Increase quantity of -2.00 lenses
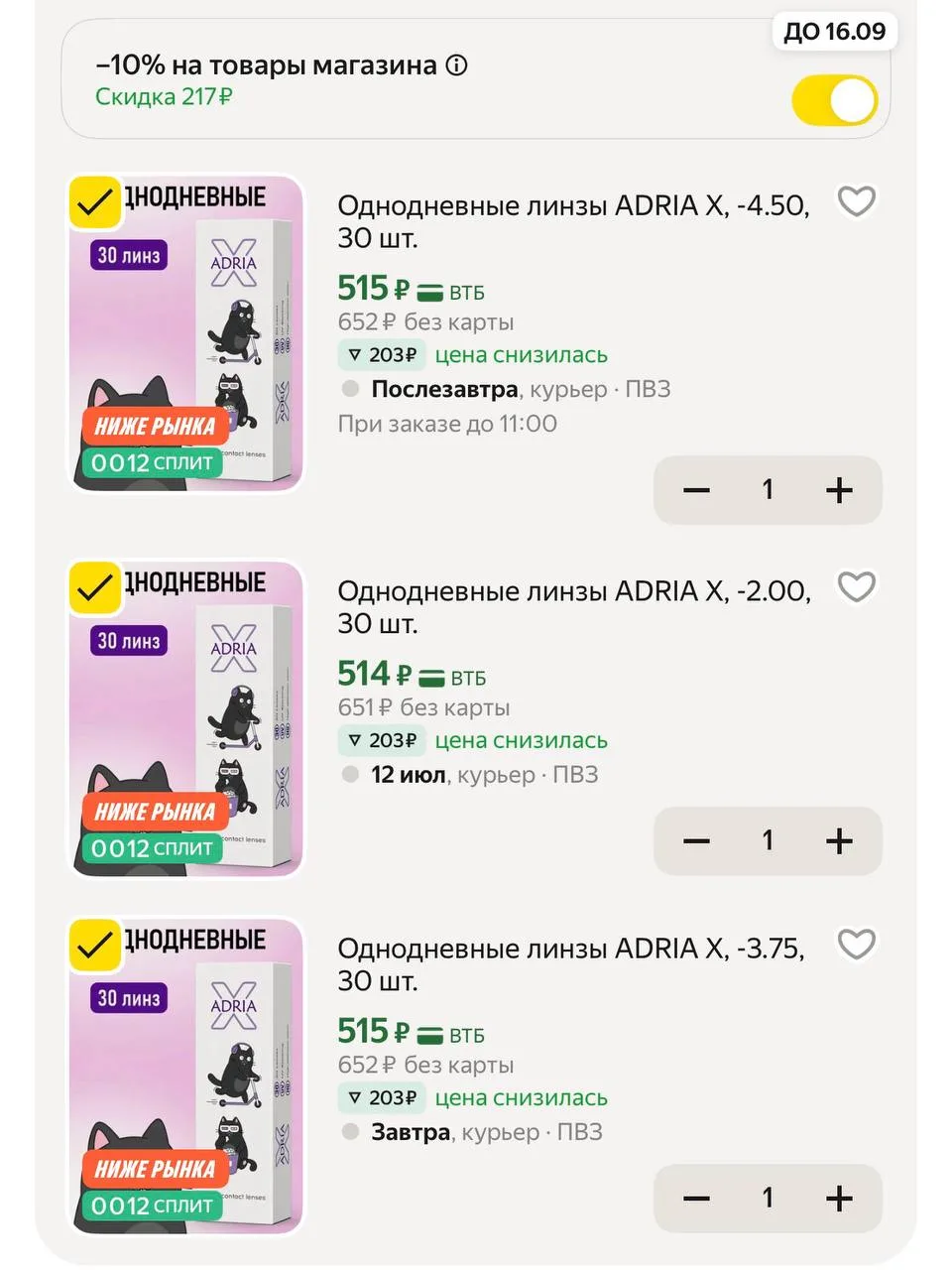Viewport: 952px width, 1270px height. [839, 840]
